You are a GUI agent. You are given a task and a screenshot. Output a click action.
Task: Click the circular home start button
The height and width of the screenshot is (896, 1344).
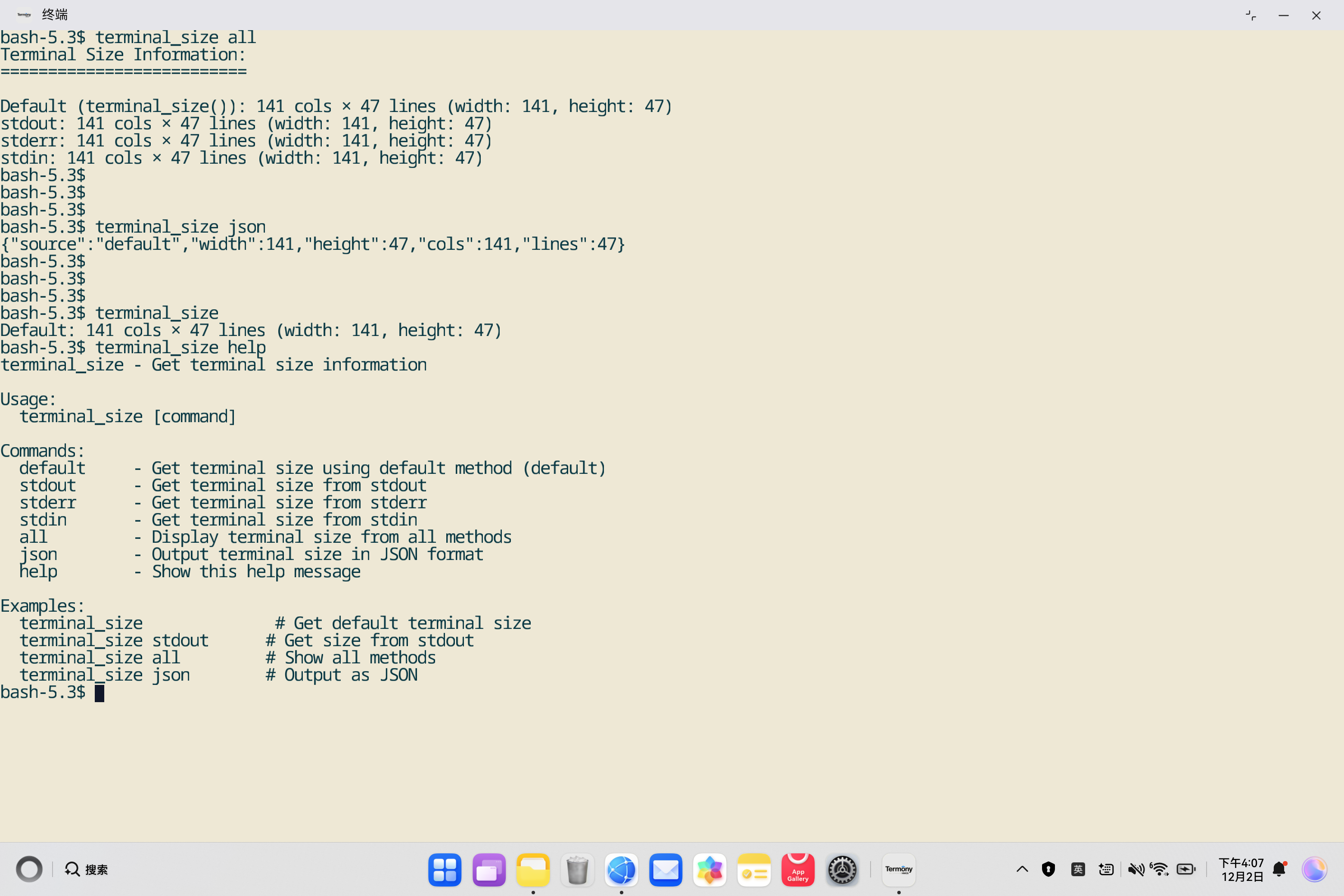click(x=29, y=869)
